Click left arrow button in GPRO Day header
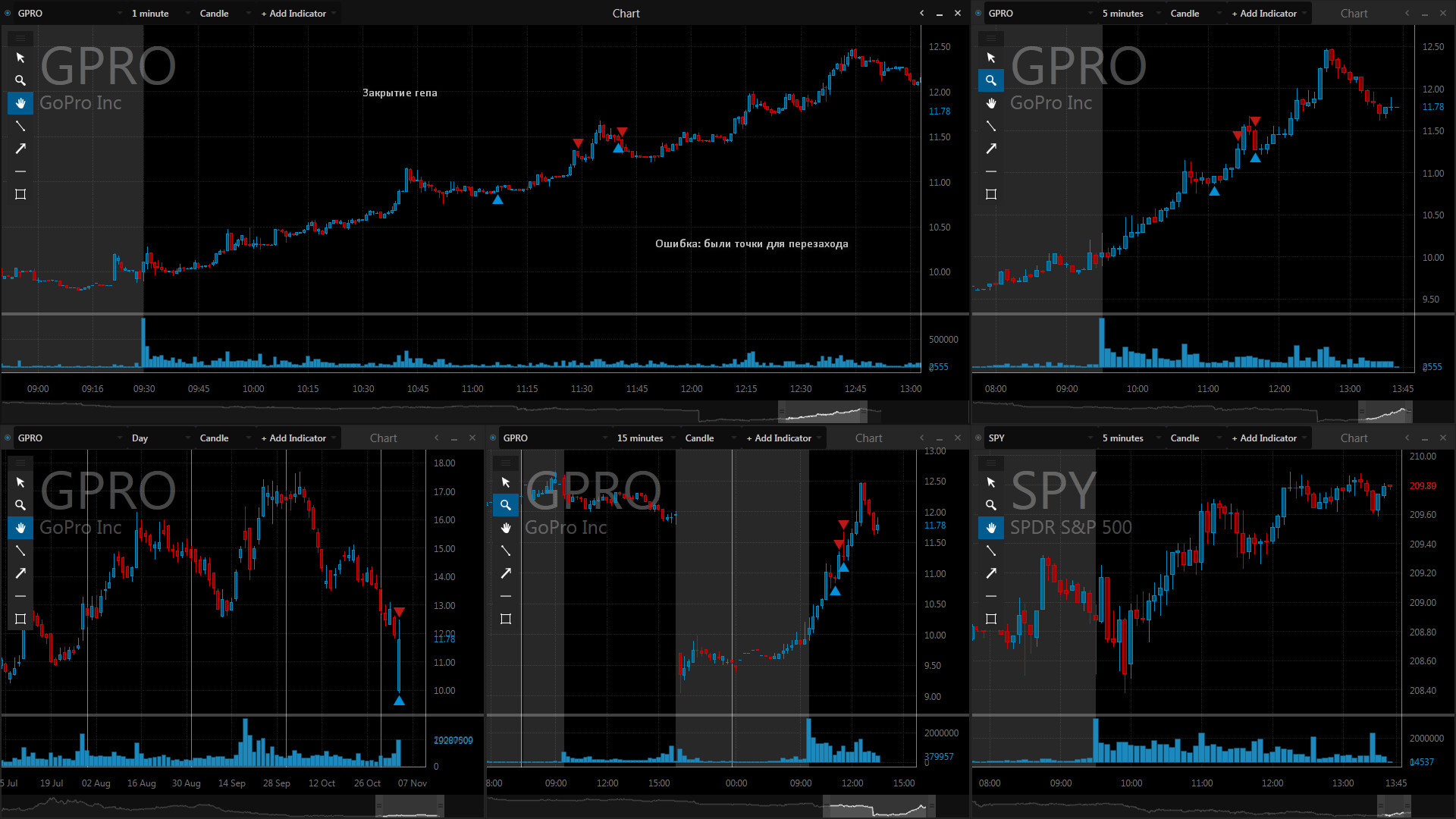The height and width of the screenshot is (819, 1456). click(437, 438)
